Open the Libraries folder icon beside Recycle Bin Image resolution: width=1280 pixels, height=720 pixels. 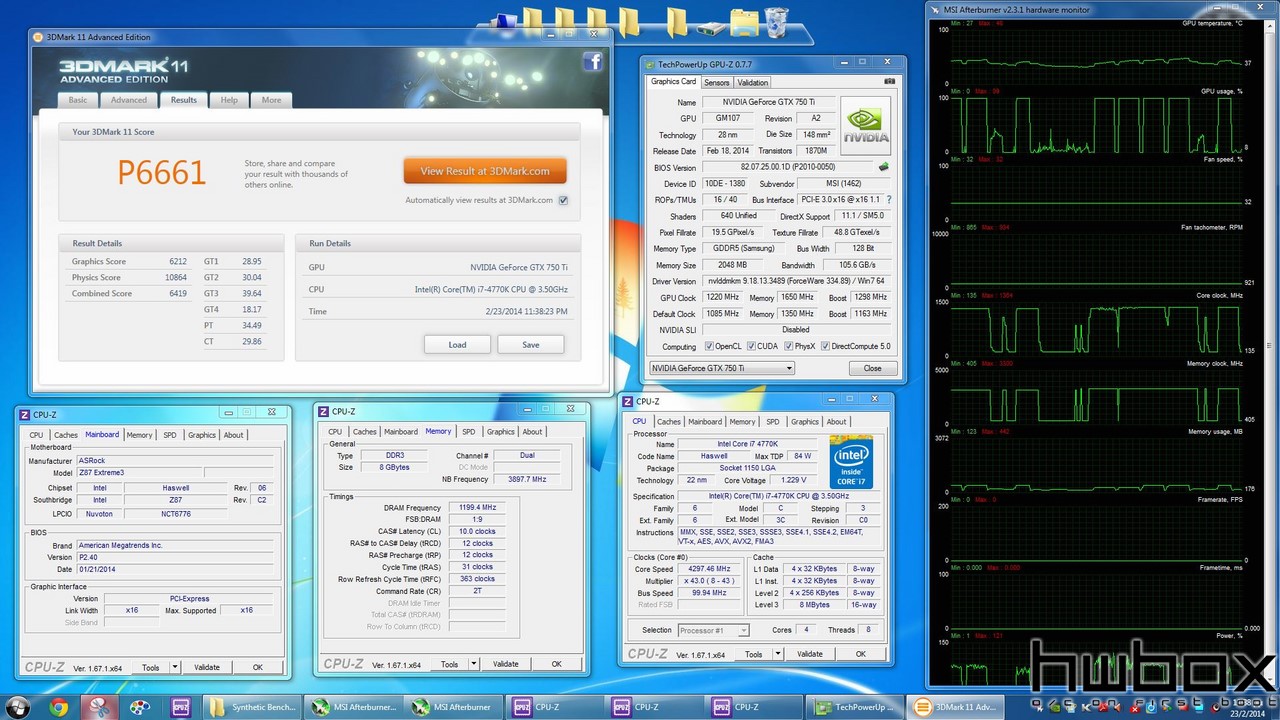(744, 21)
